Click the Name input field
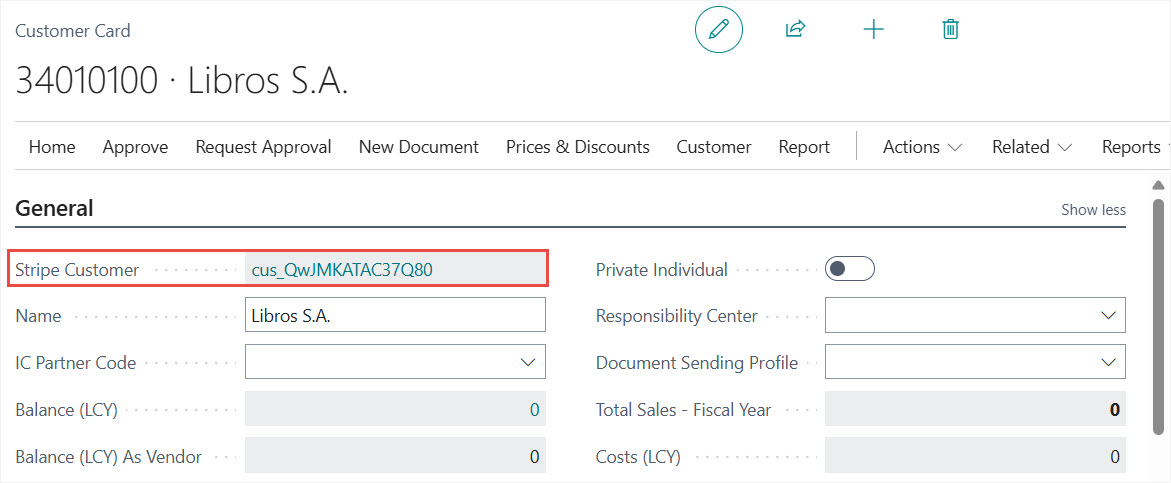This screenshot has width=1171, height=483. 395,316
